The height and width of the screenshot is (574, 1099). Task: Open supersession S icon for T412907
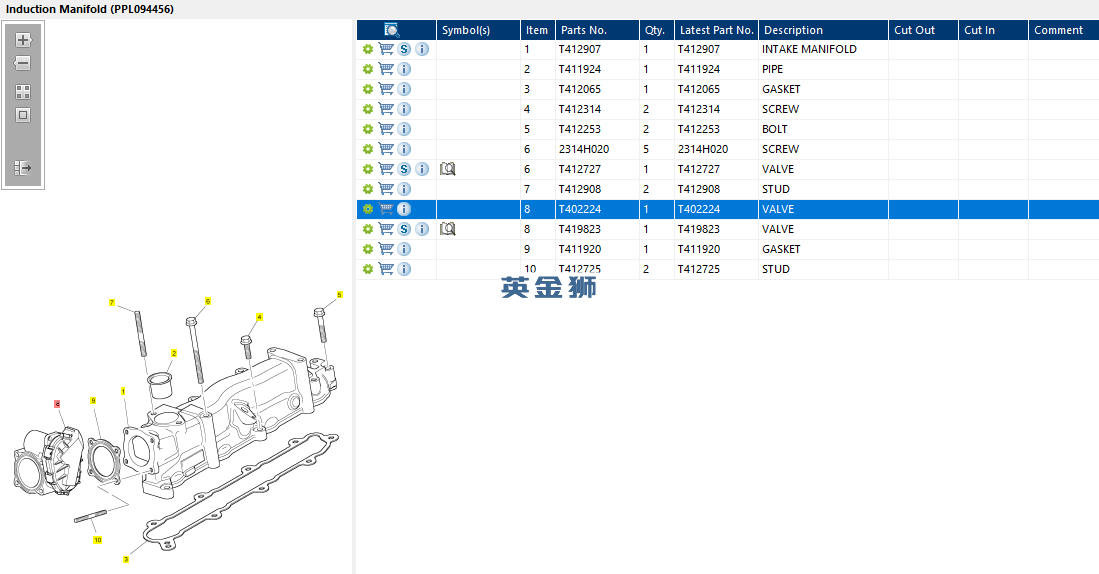[404, 49]
